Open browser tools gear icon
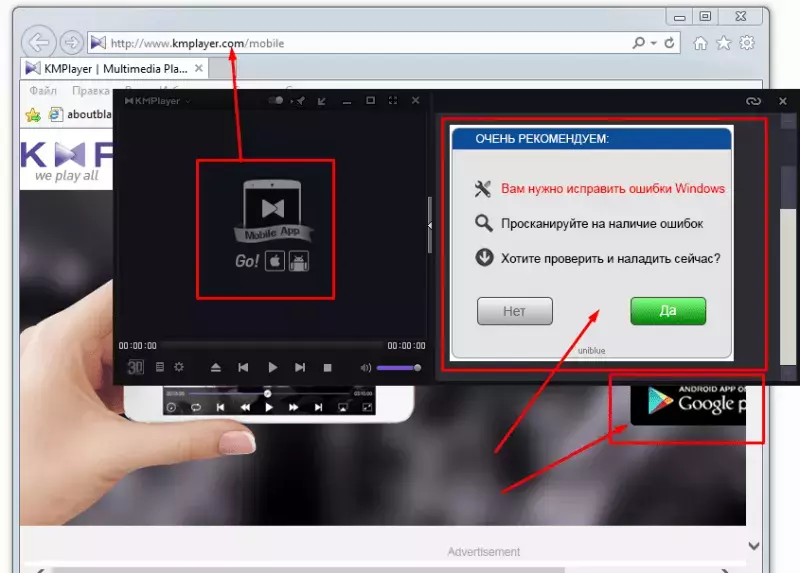This screenshot has height=573, width=800. (747, 43)
